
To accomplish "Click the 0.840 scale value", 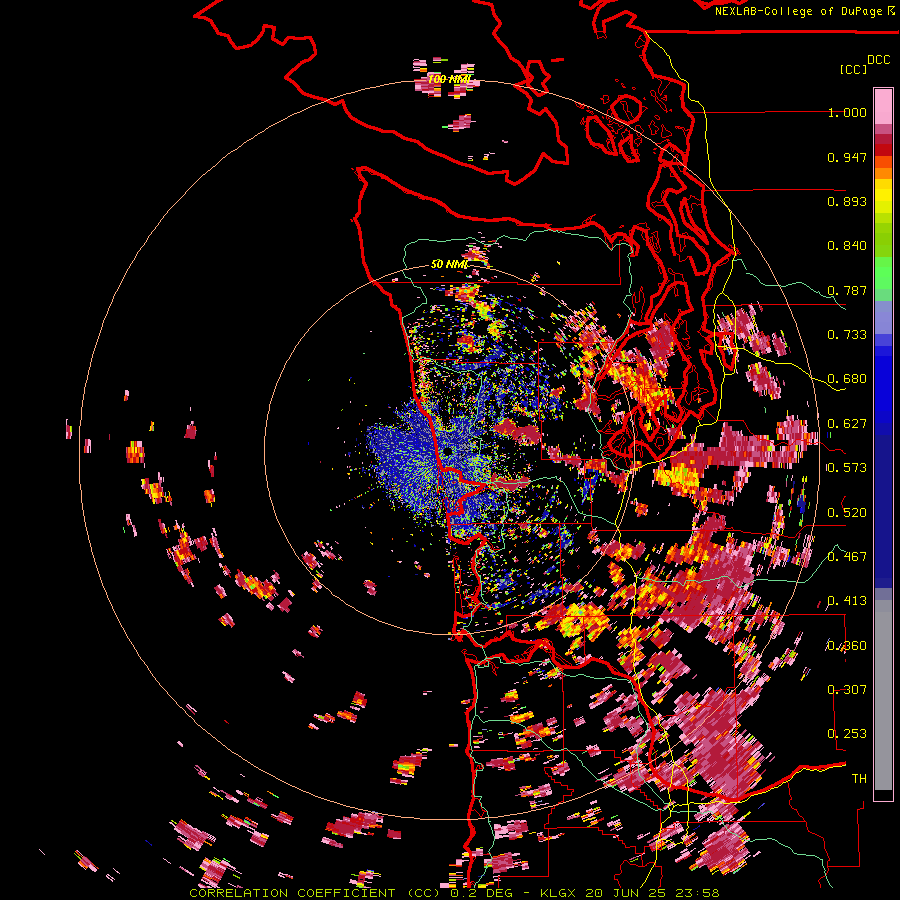I will point(847,246).
